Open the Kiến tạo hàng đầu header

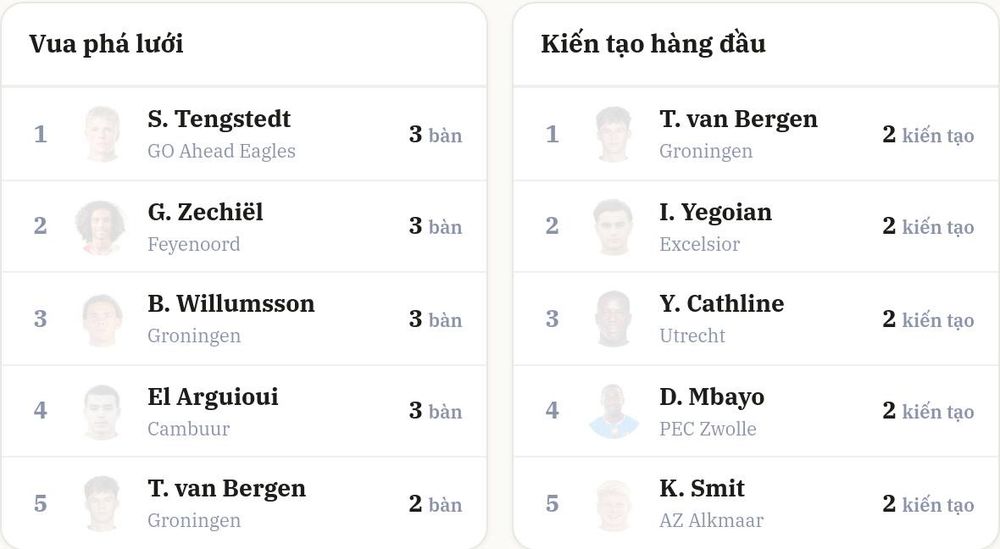(653, 44)
